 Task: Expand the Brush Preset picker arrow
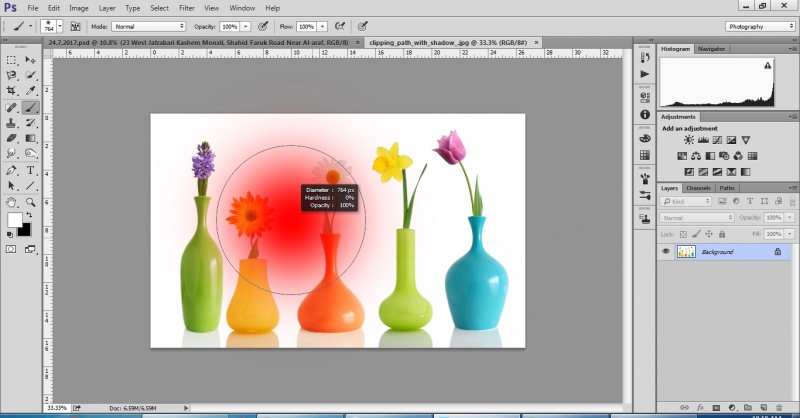point(58,26)
